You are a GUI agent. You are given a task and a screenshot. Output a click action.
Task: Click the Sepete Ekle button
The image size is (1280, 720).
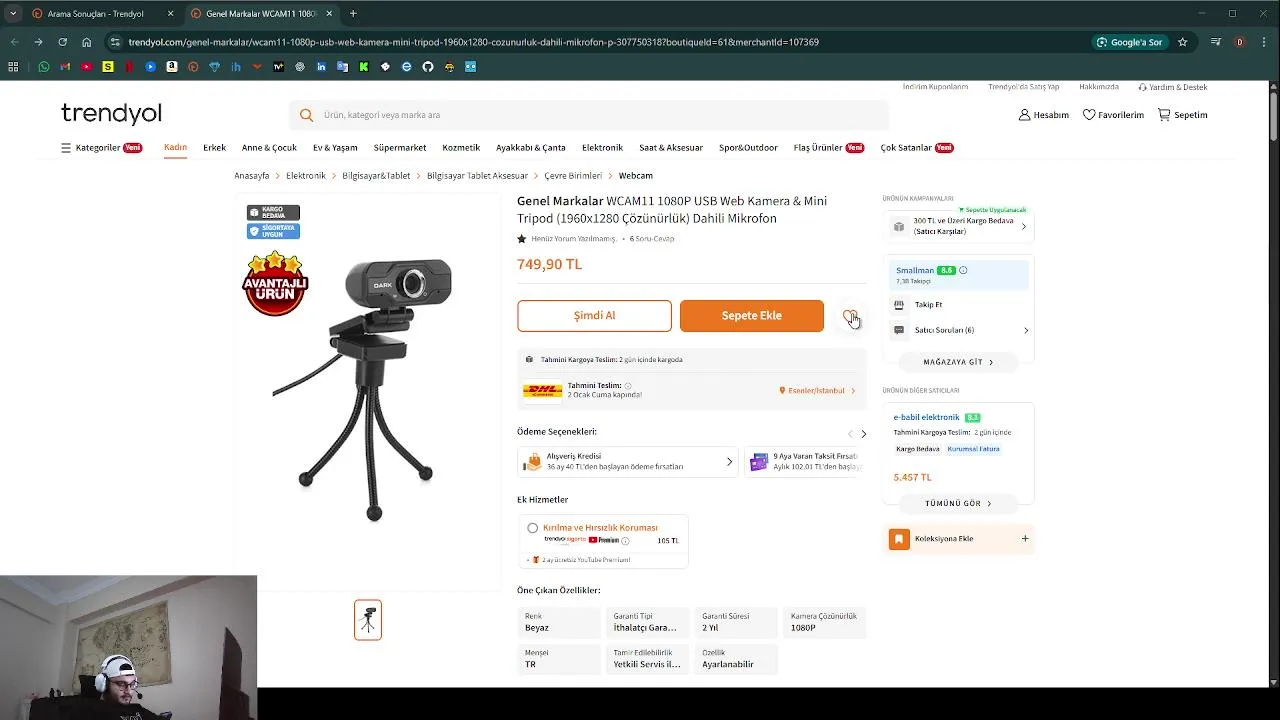click(x=752, y=316)
